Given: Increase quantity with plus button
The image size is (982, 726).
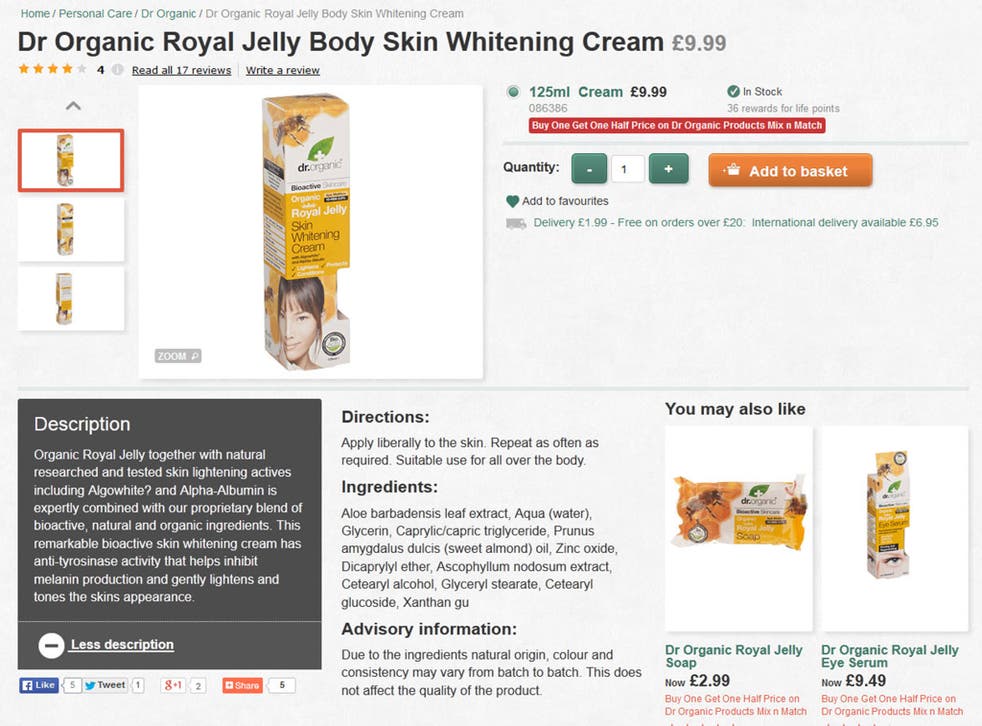Looking at the screenshot, I should pos(668,169).
